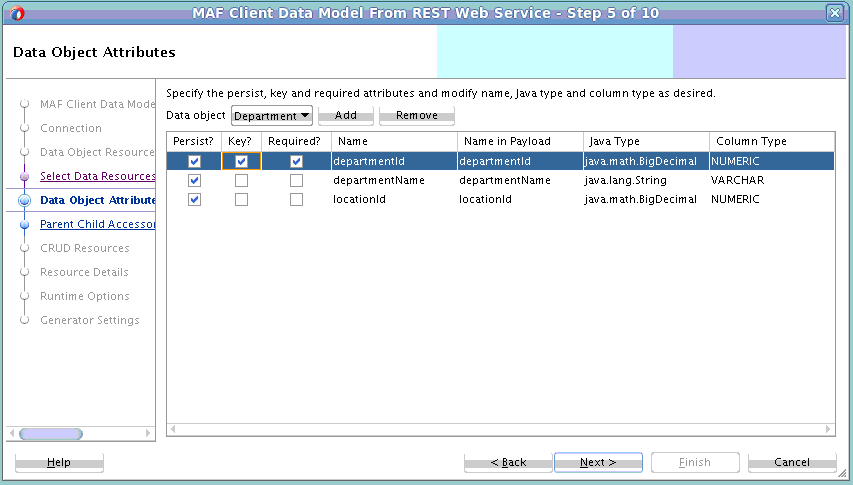Viewport: 853px width, 485px height.
Task: Select locationId Name cell
Action: coord(394,200)
